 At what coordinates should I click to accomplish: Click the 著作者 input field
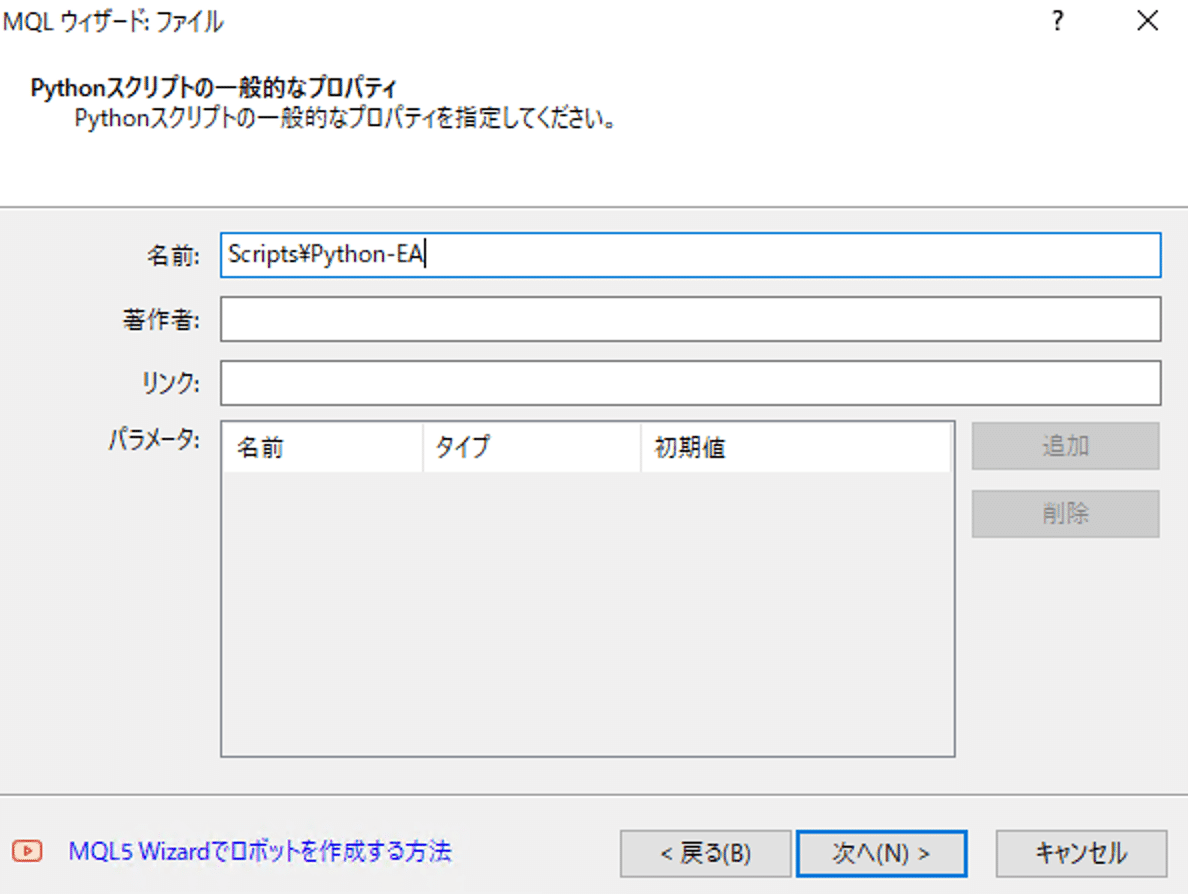coord(690,319)
